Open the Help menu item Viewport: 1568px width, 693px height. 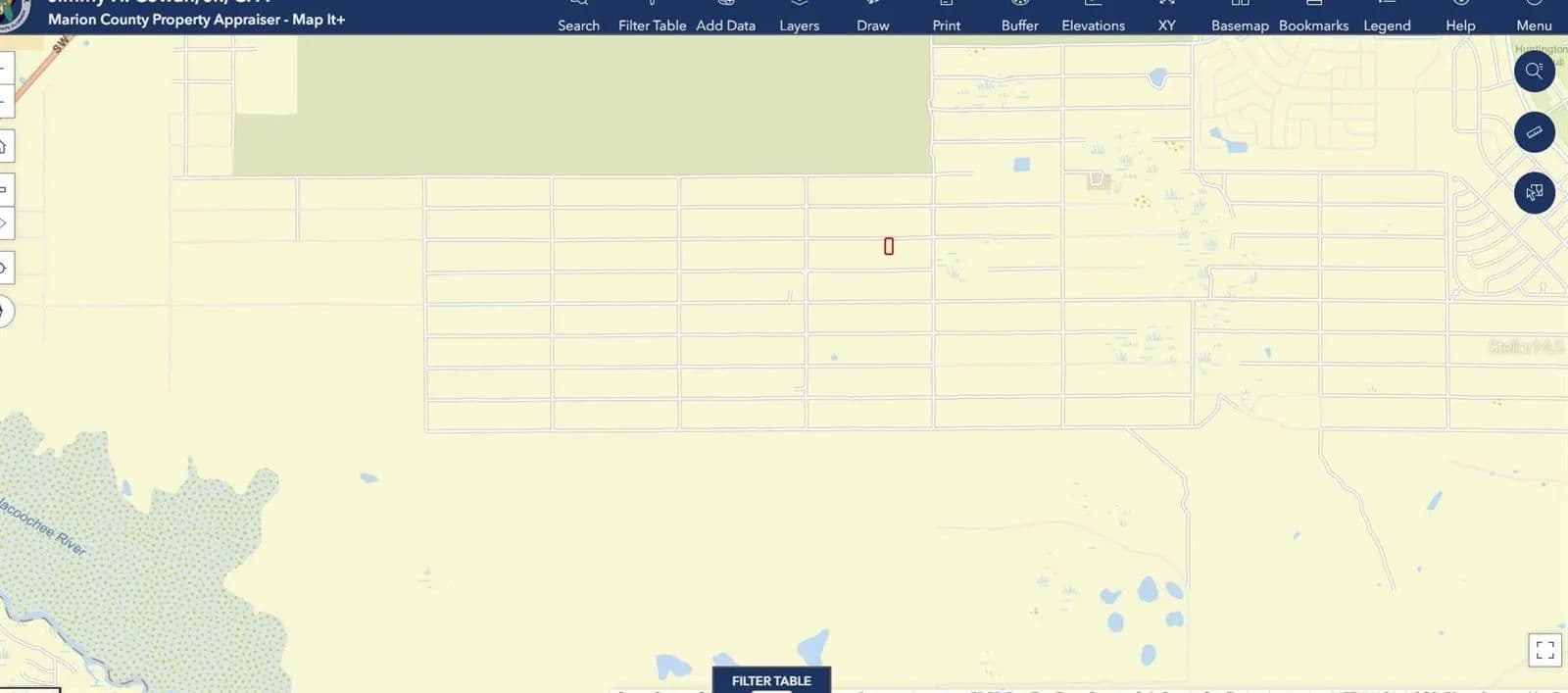[x=1460, y=18]
